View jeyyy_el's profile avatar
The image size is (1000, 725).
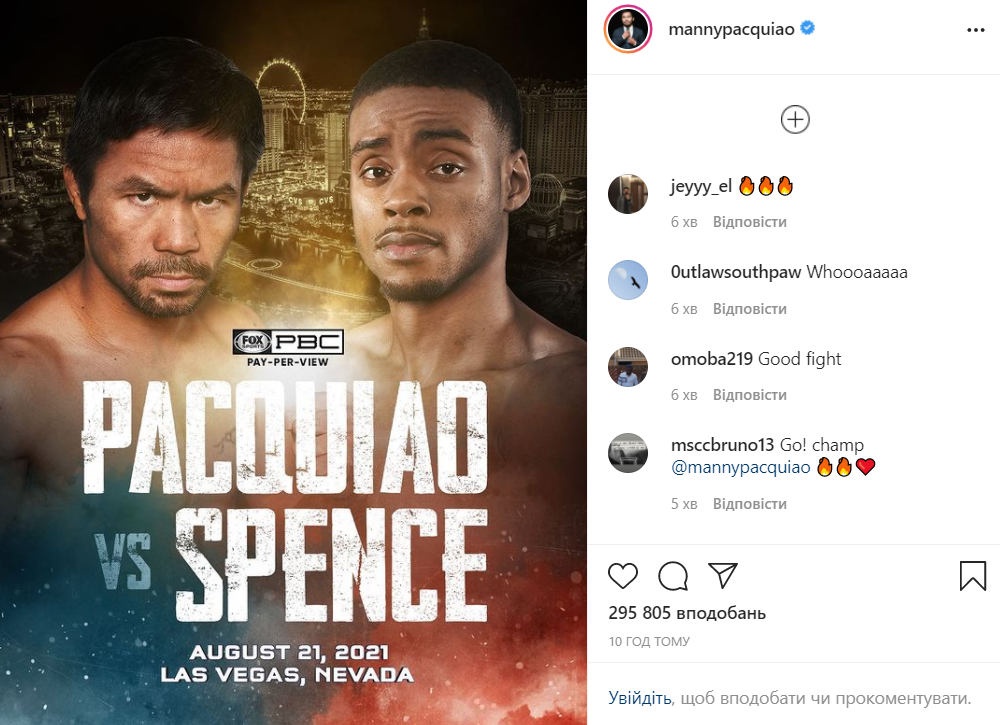click(x=628, y=194)
